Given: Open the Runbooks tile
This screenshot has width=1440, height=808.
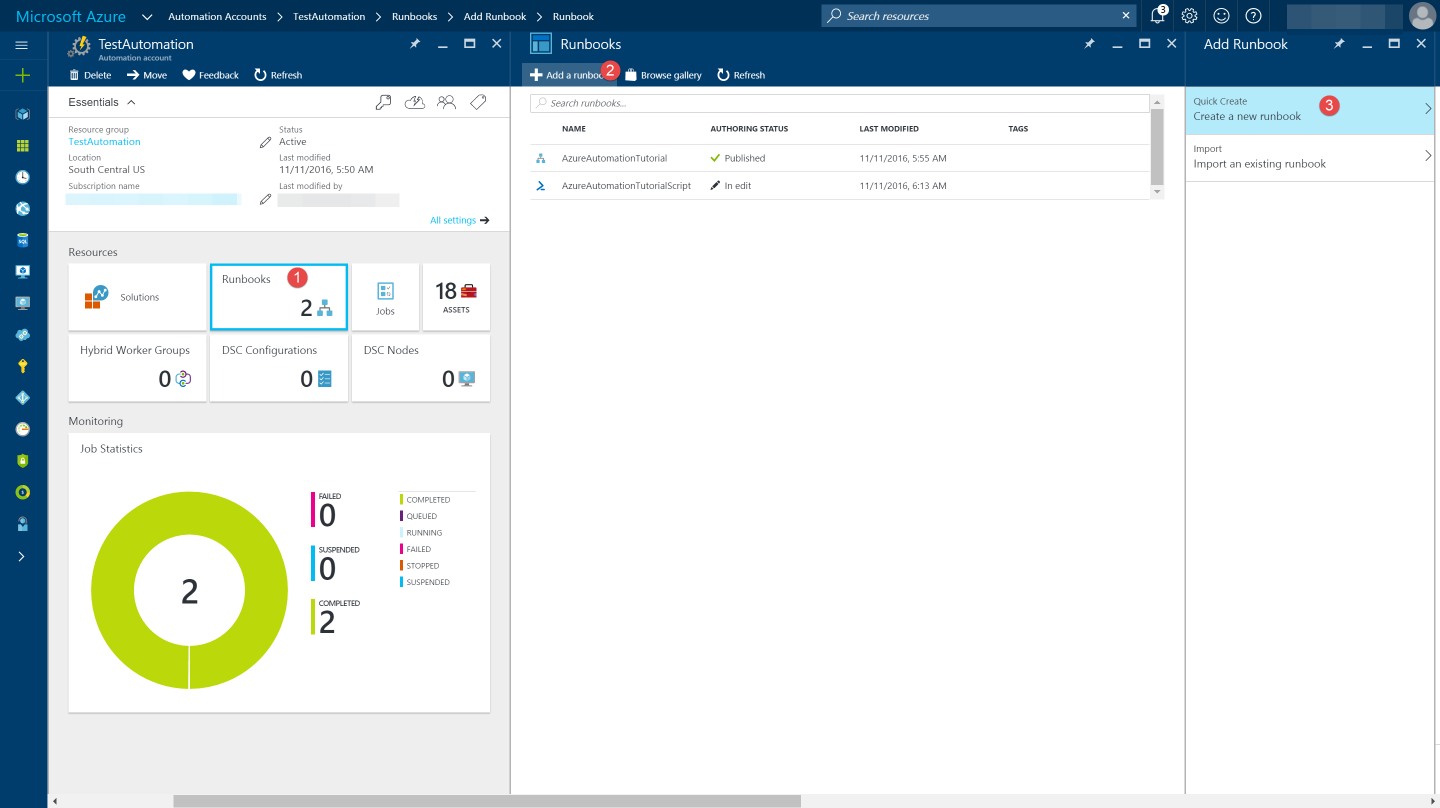Looking at the screenshot, I should click(279, 297).
